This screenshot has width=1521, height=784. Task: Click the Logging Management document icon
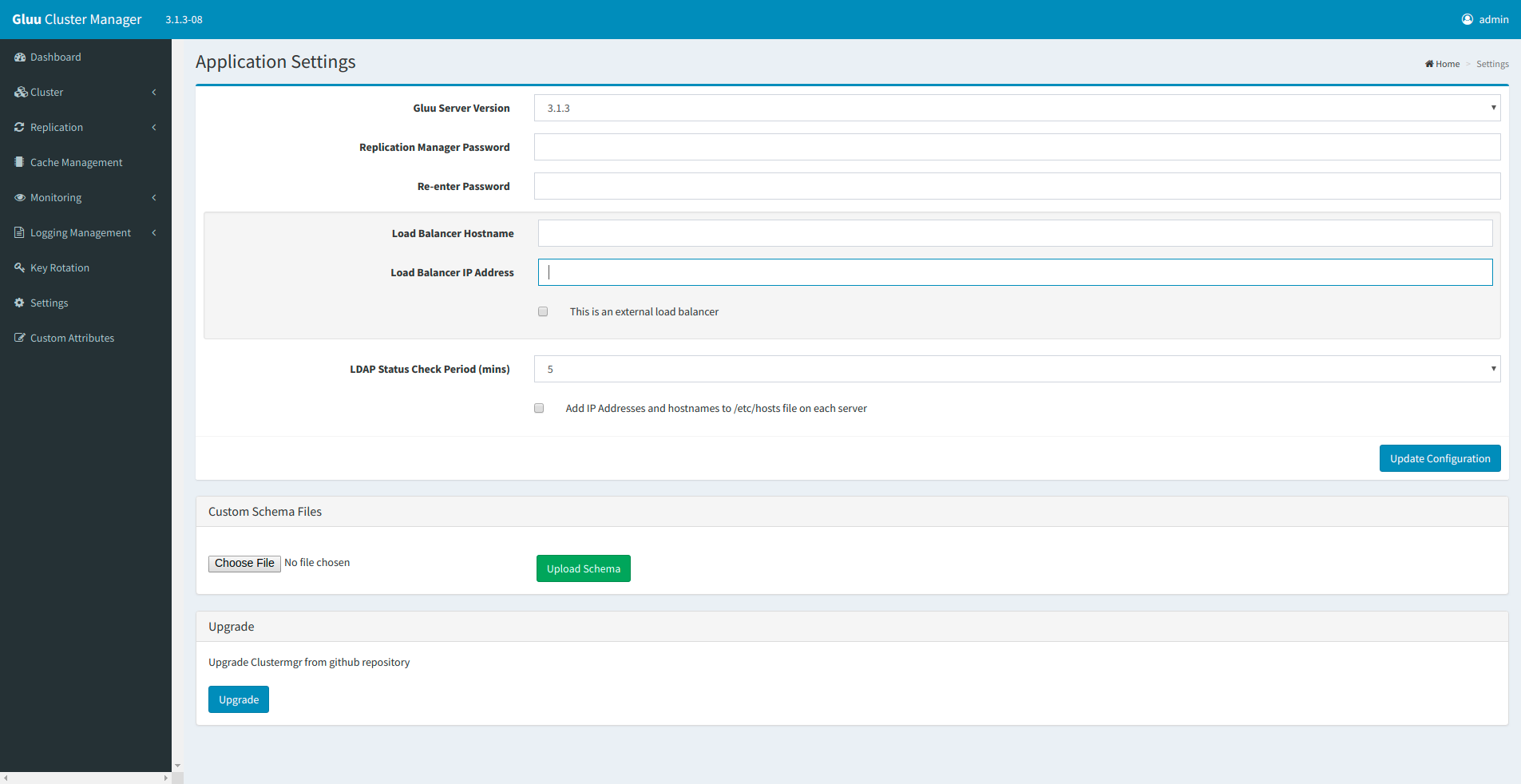(x=20, y=233)
